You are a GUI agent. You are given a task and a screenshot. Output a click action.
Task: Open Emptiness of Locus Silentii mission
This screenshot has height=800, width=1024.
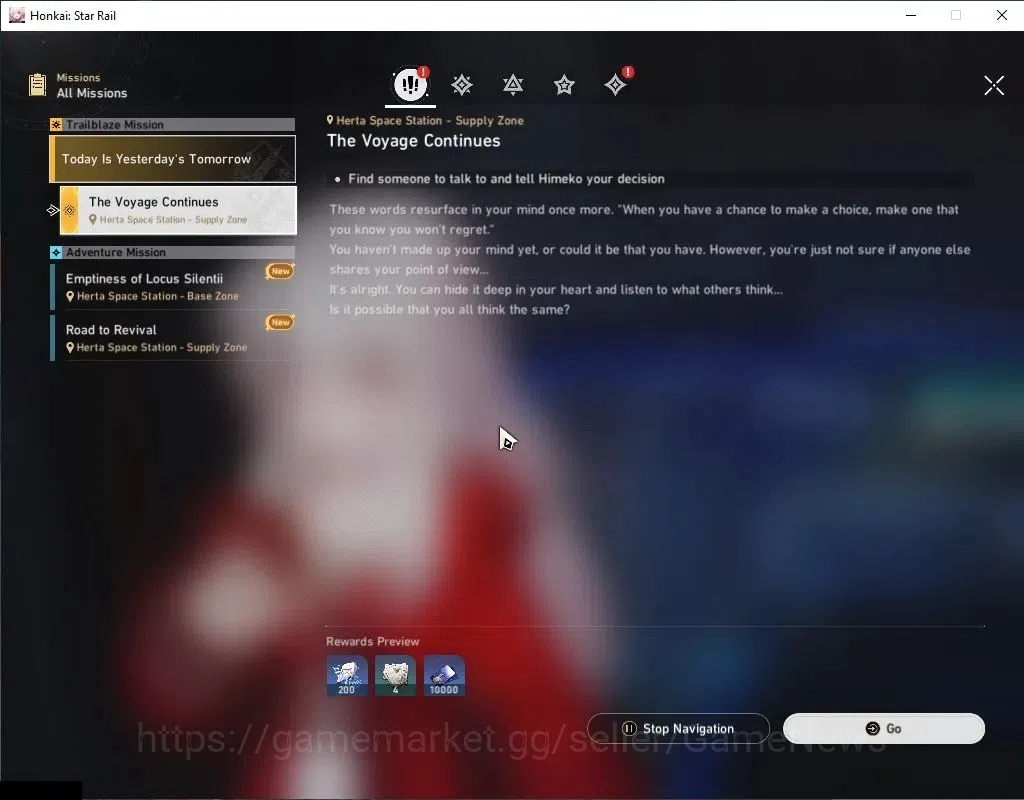tap(173, 286)
